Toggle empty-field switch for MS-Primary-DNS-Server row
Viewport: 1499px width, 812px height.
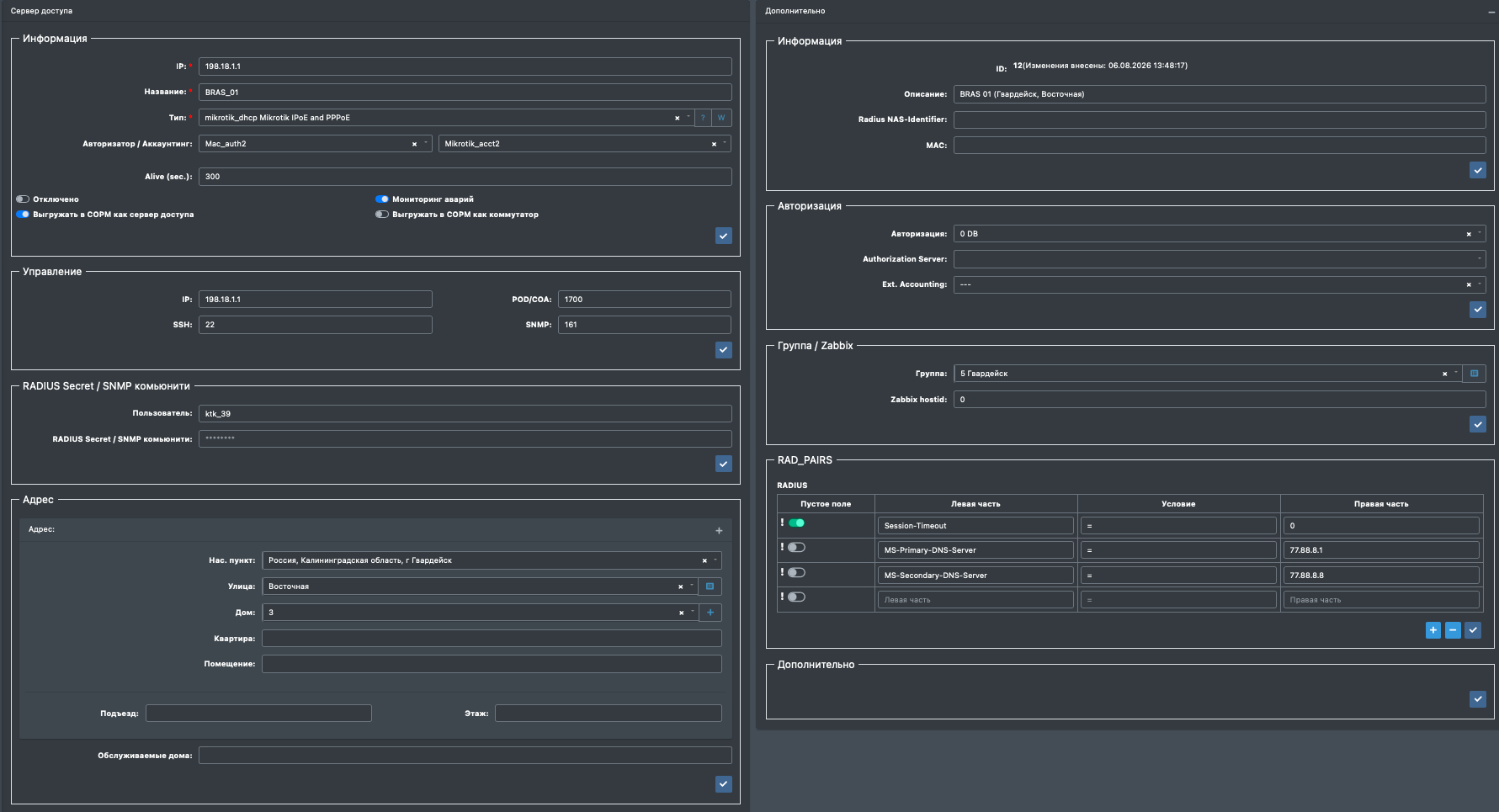[796, 547]
